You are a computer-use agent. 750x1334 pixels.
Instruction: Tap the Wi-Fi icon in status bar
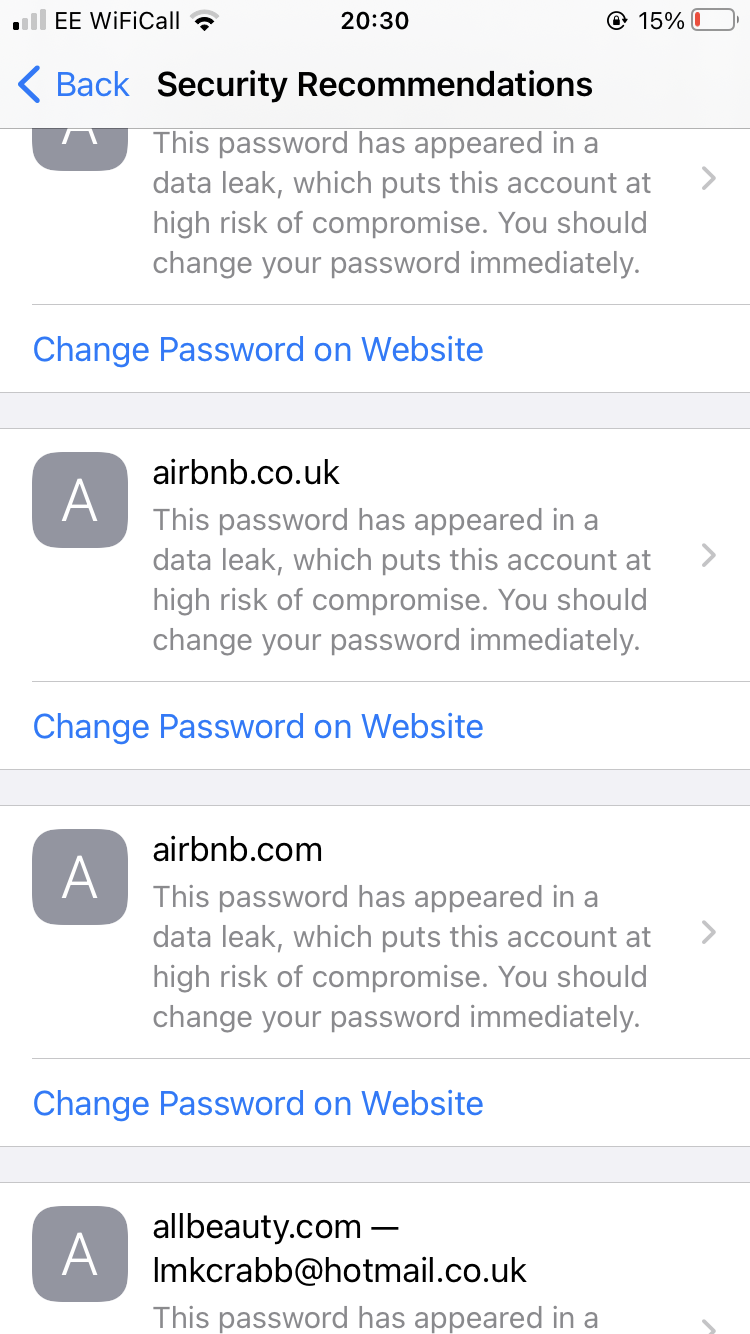[206, 21]
